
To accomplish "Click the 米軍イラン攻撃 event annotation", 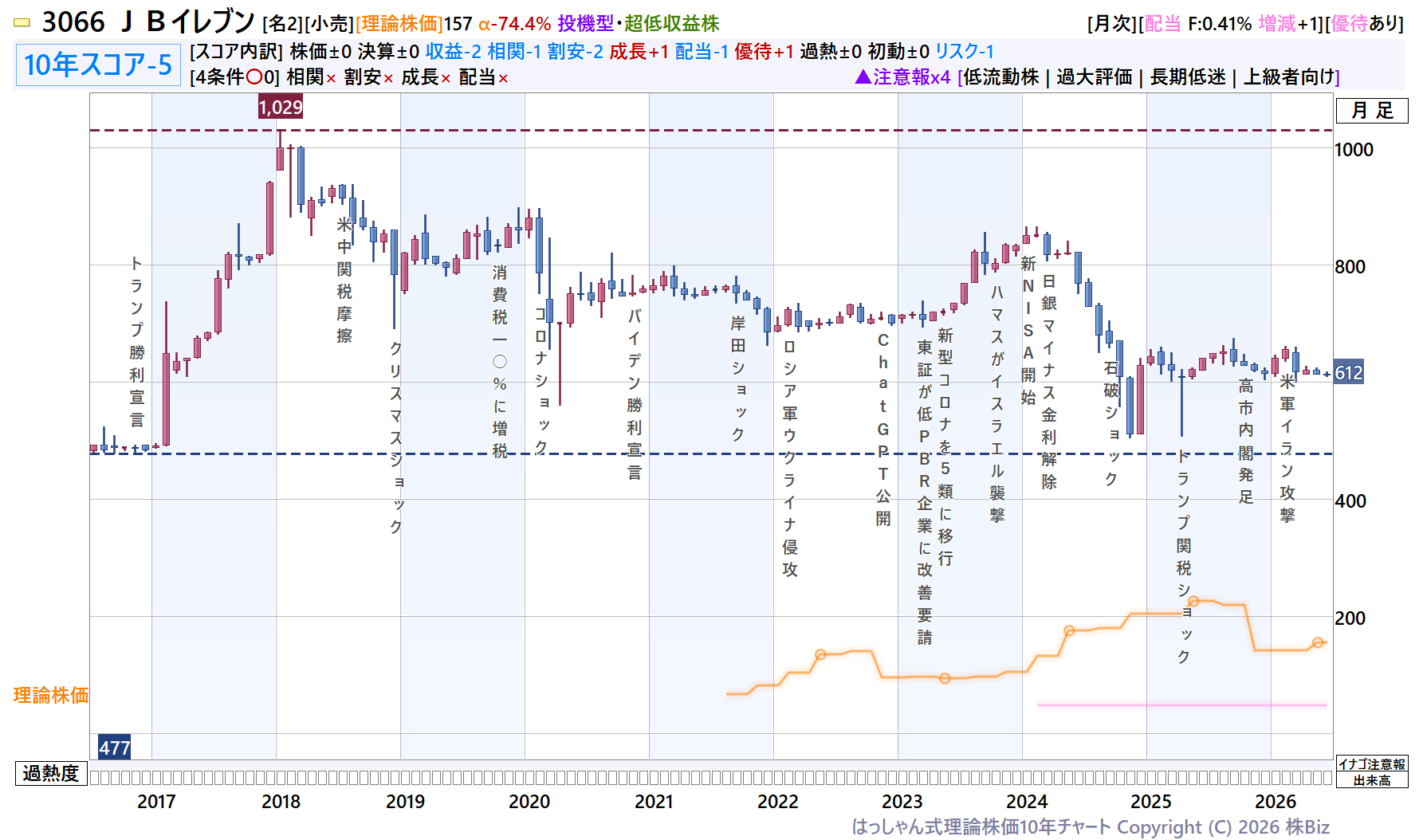I will click(1287, 449).
